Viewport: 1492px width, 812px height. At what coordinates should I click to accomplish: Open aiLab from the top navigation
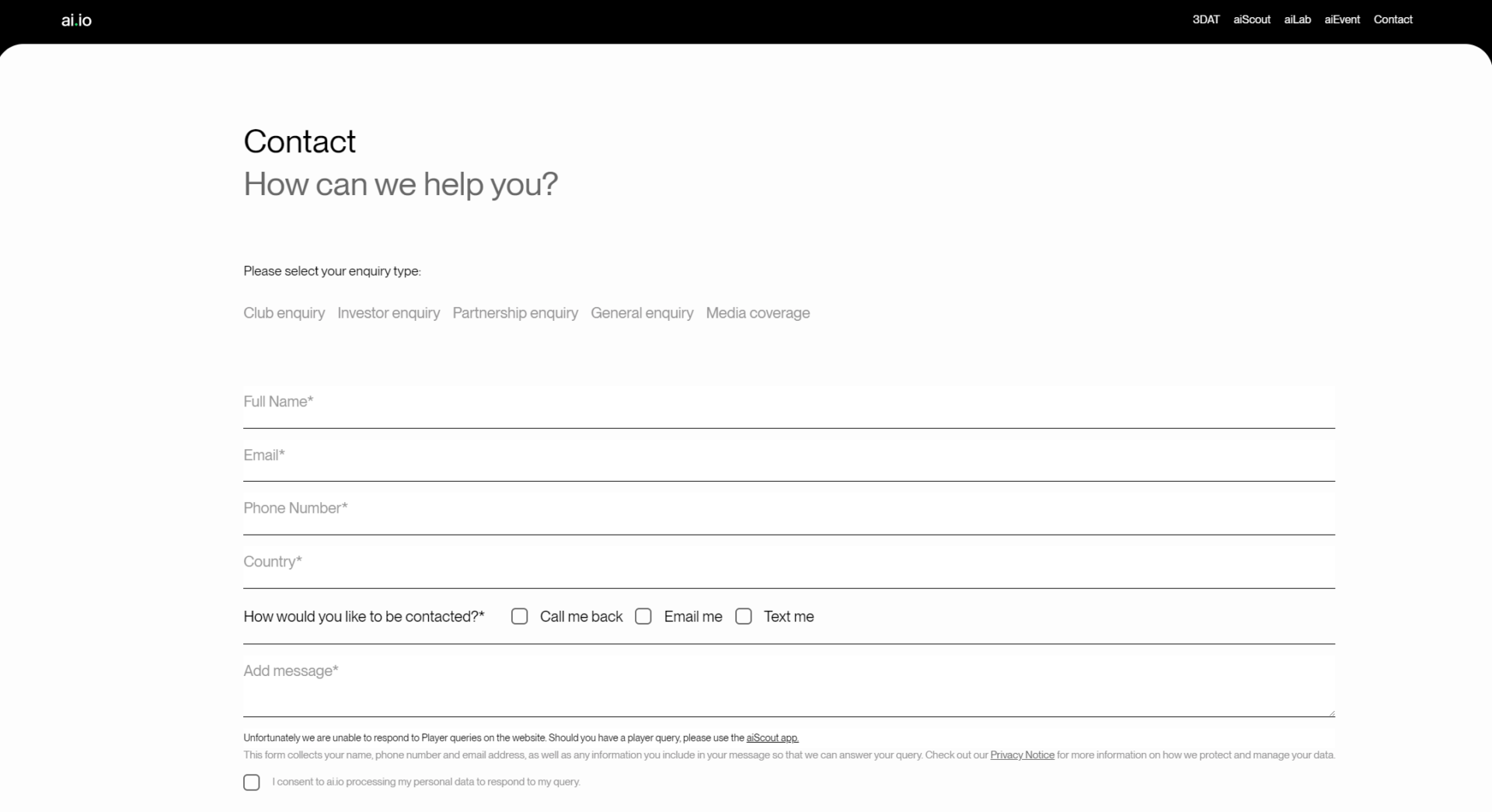(x=1297, y=19)
